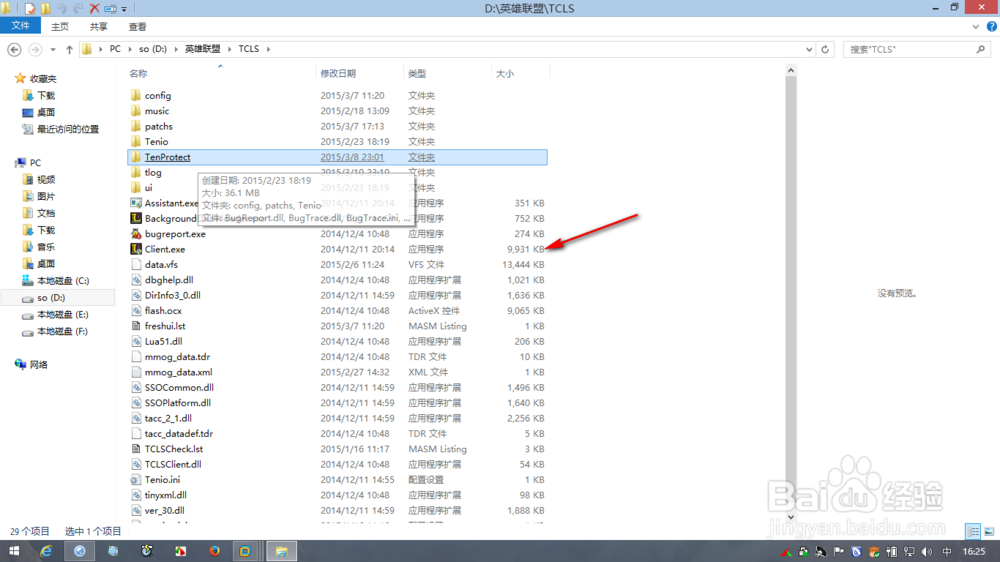Image resolution: width=1000 pixels, height=562 pixels.
Task: Open the recent locations dropdown arrow
Action: (x=53, y=49)
